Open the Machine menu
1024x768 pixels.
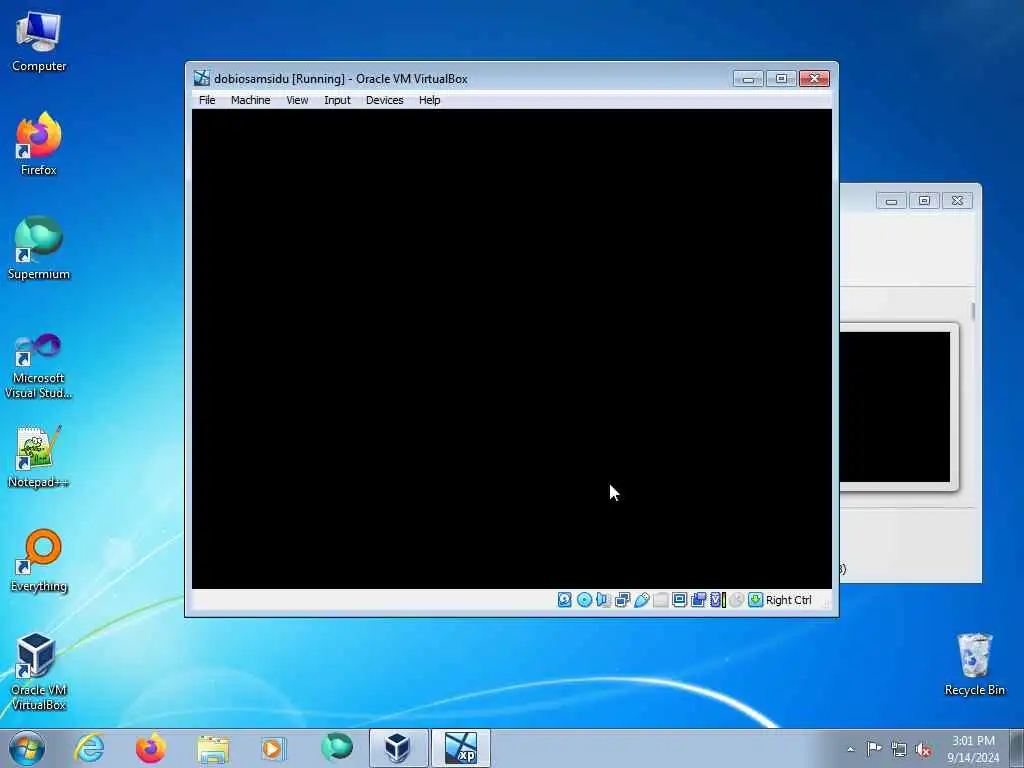tap(250, 100)
